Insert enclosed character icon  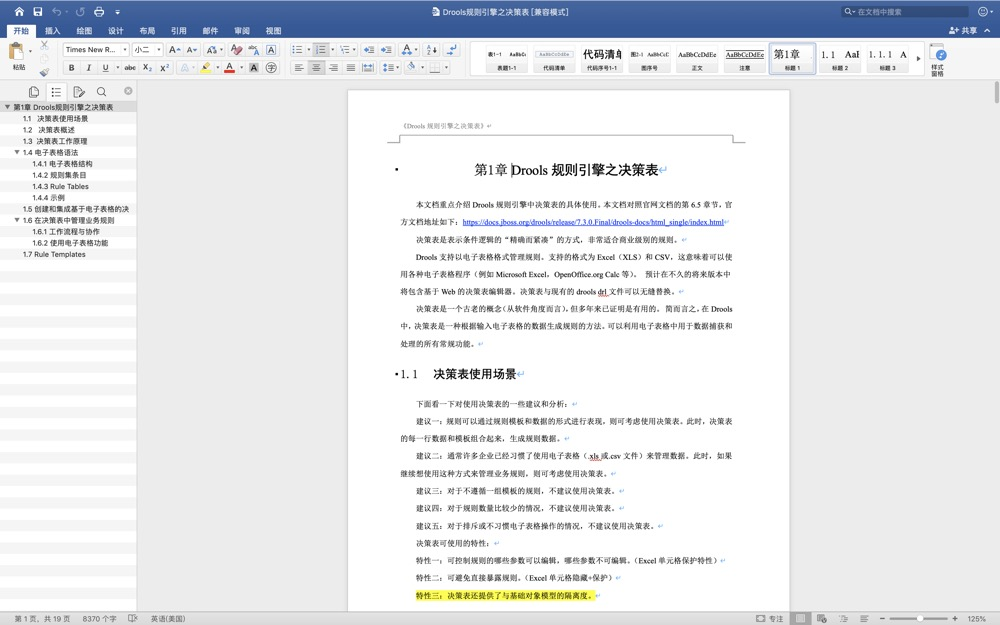click(x=271, y=68)
